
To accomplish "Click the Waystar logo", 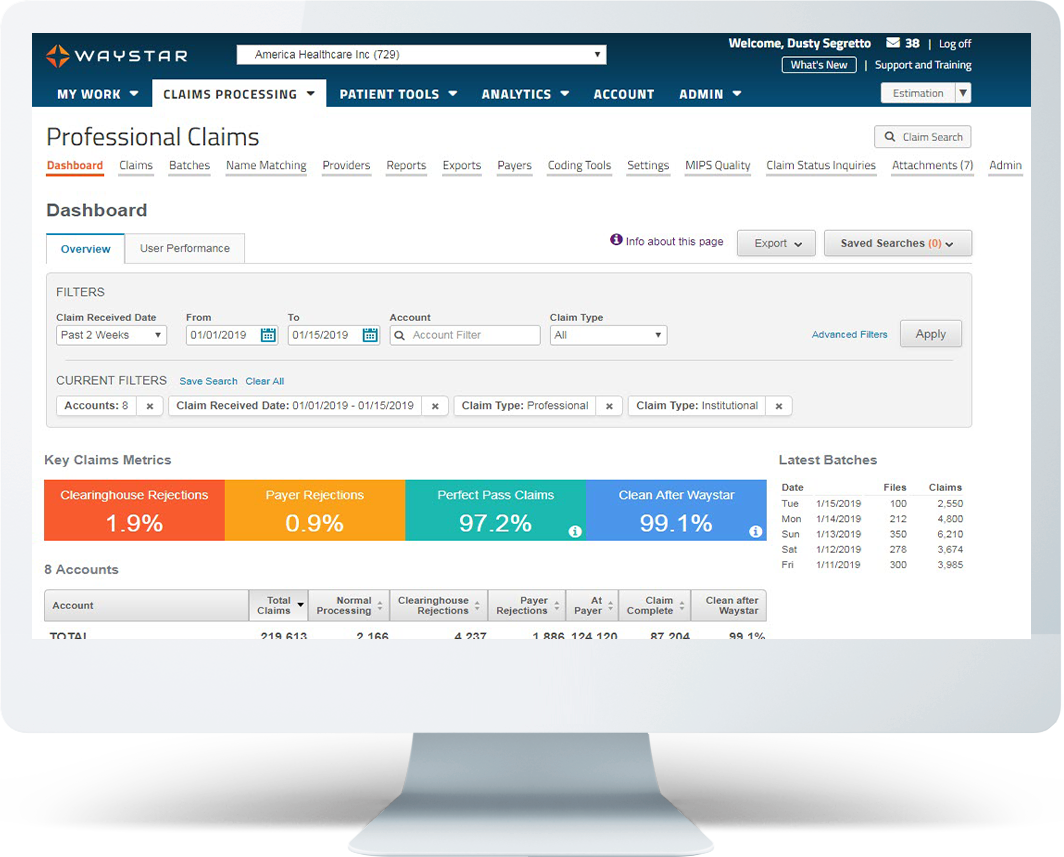I will pos(117,56).
